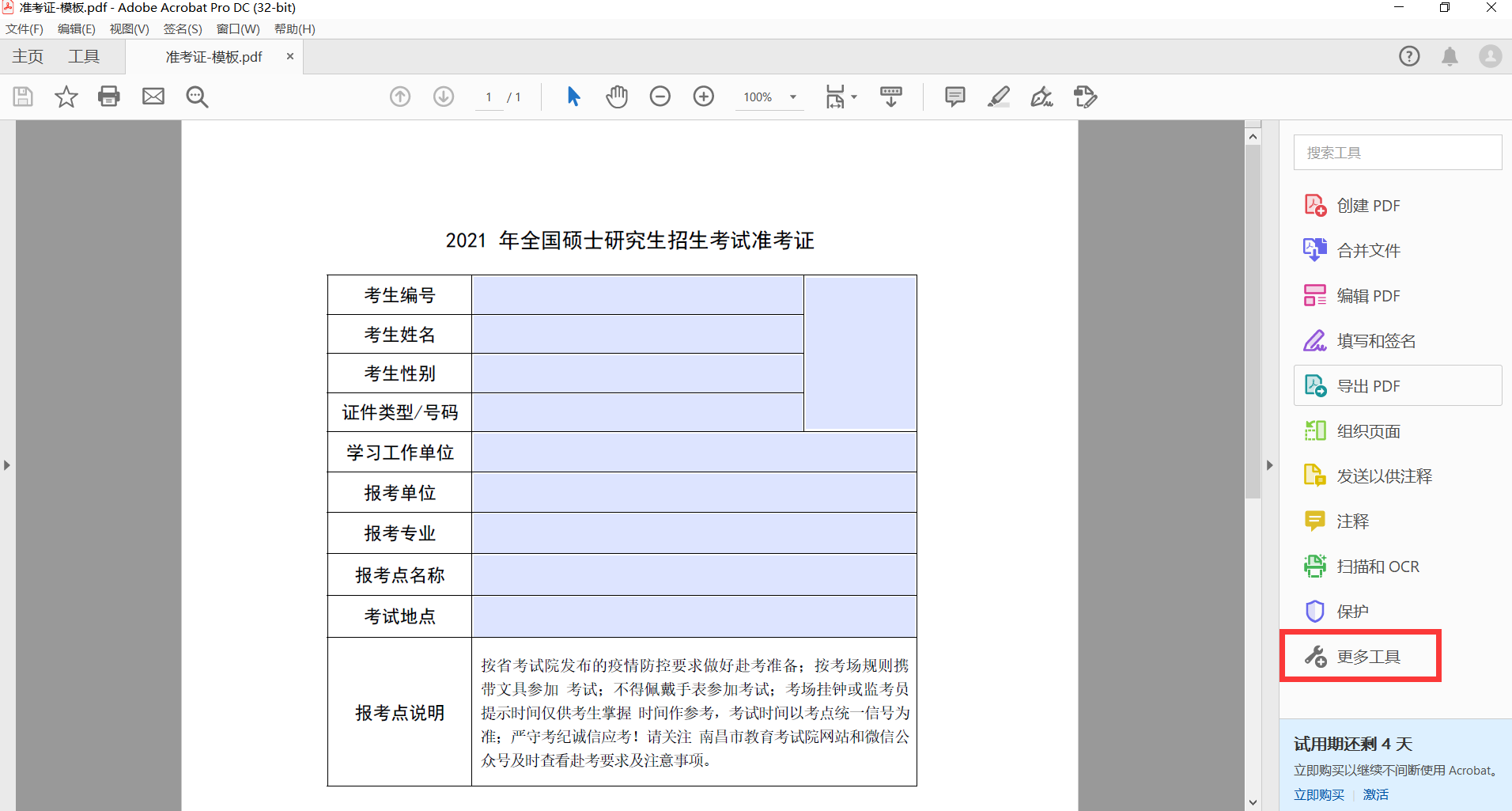Star the document as a favorite
The height and width of the screenshot is (811, 1512).
click(66, 97)
